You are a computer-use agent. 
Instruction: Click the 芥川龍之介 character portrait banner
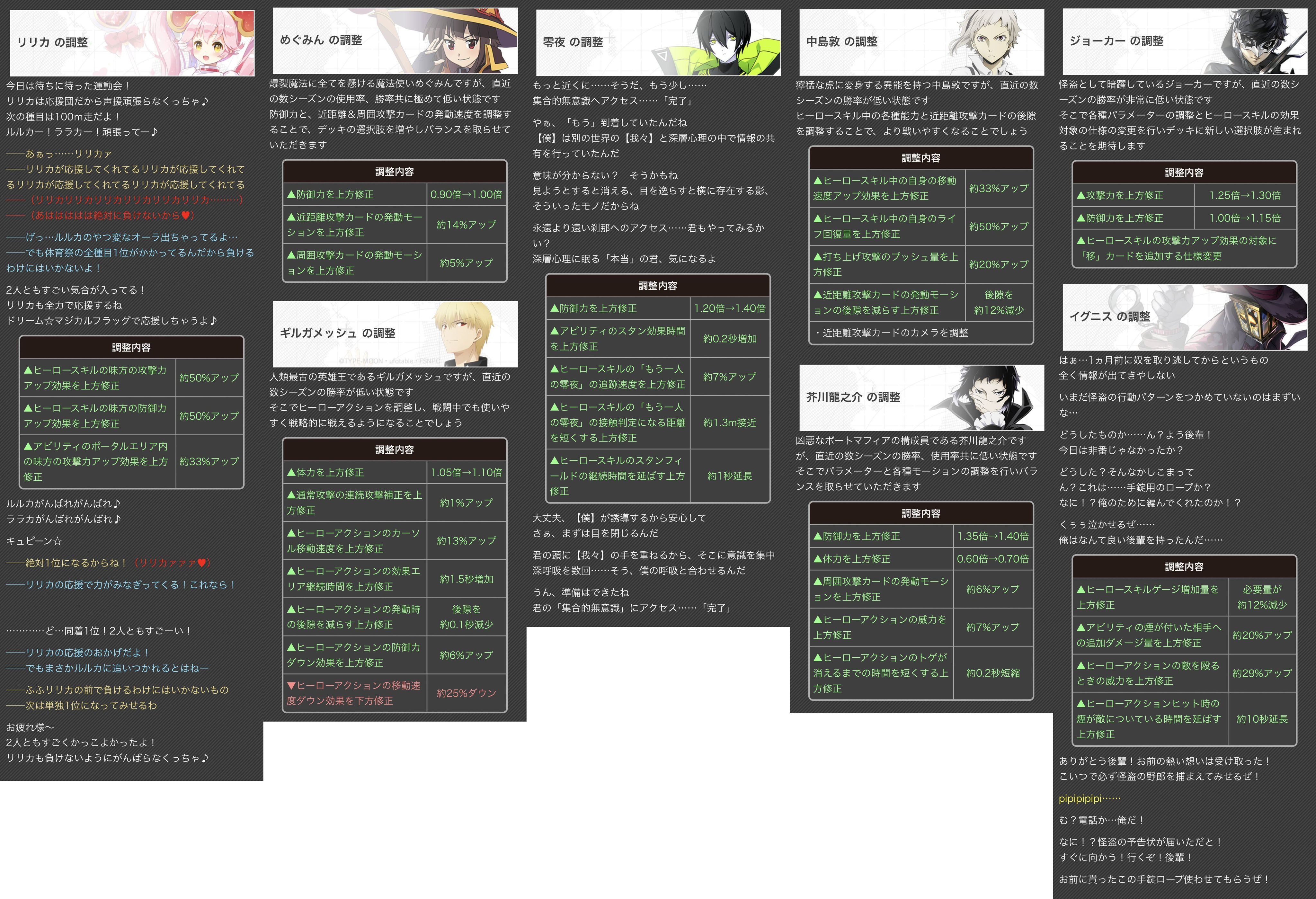(921, 397)
